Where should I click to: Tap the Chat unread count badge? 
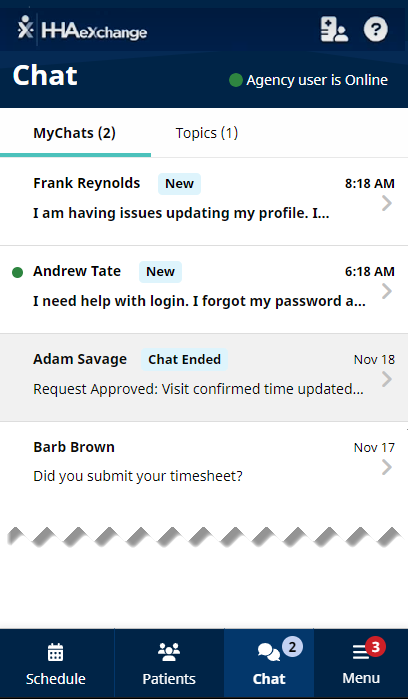(x=292, y=646)
